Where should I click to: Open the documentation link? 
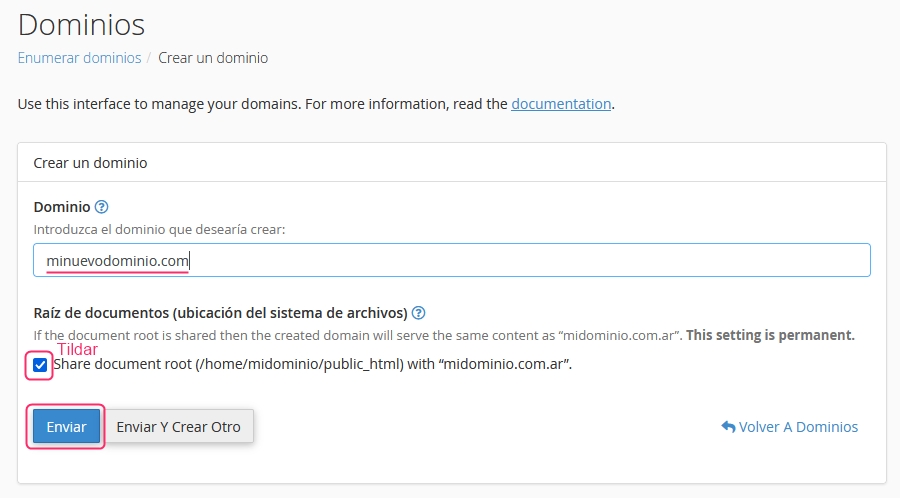tap(561, 103)
